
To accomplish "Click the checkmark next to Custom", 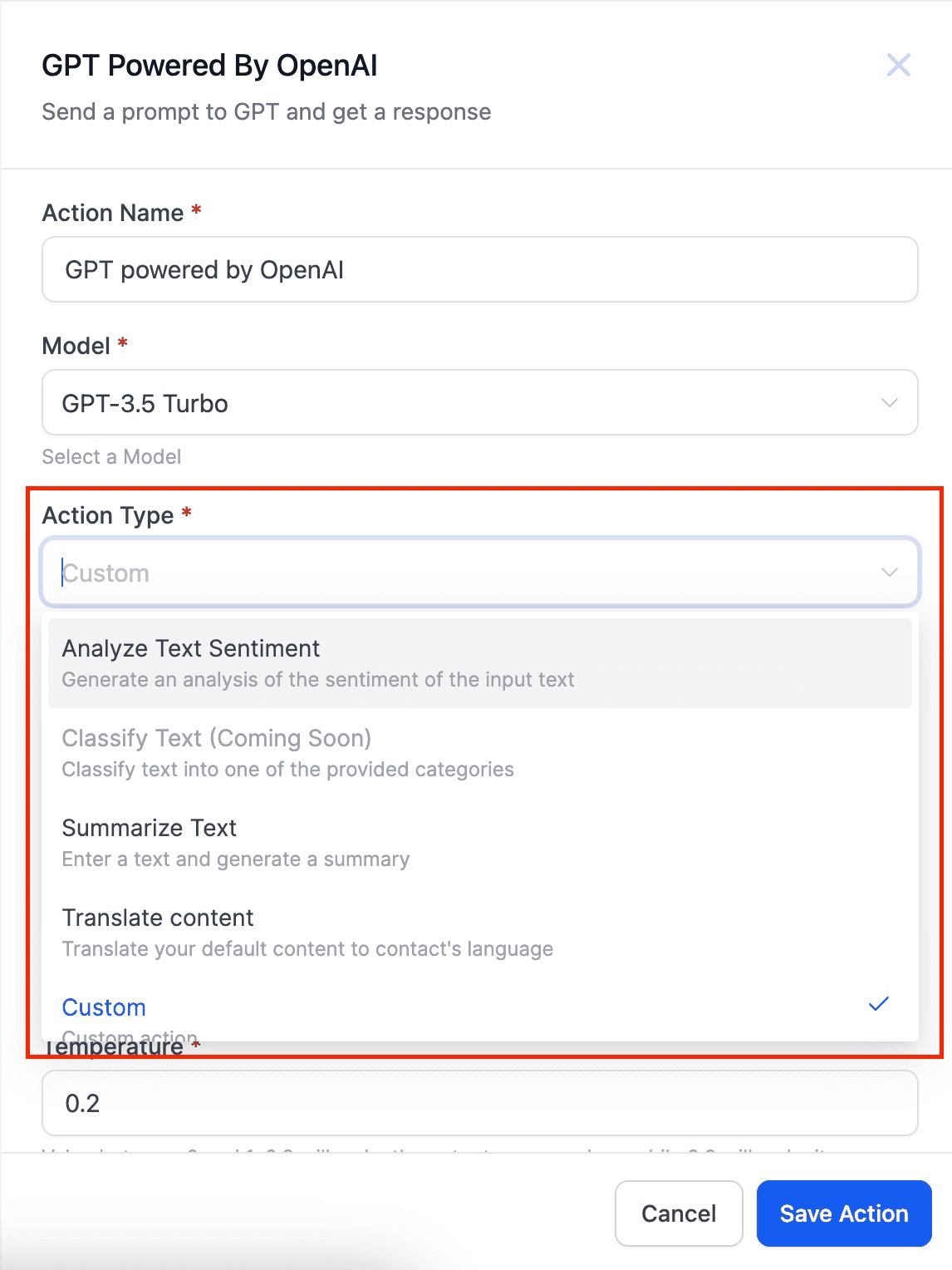I will pyautogui.click(x=878, y=1004).
